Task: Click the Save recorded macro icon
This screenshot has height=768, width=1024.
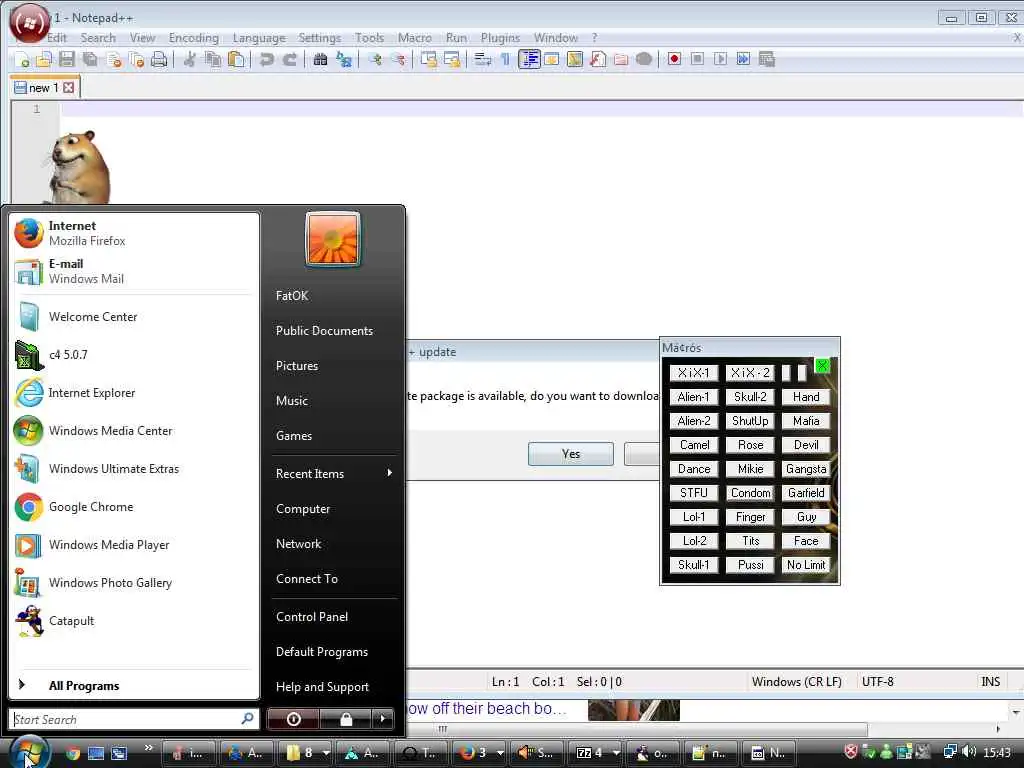Action: pos(767,59)
